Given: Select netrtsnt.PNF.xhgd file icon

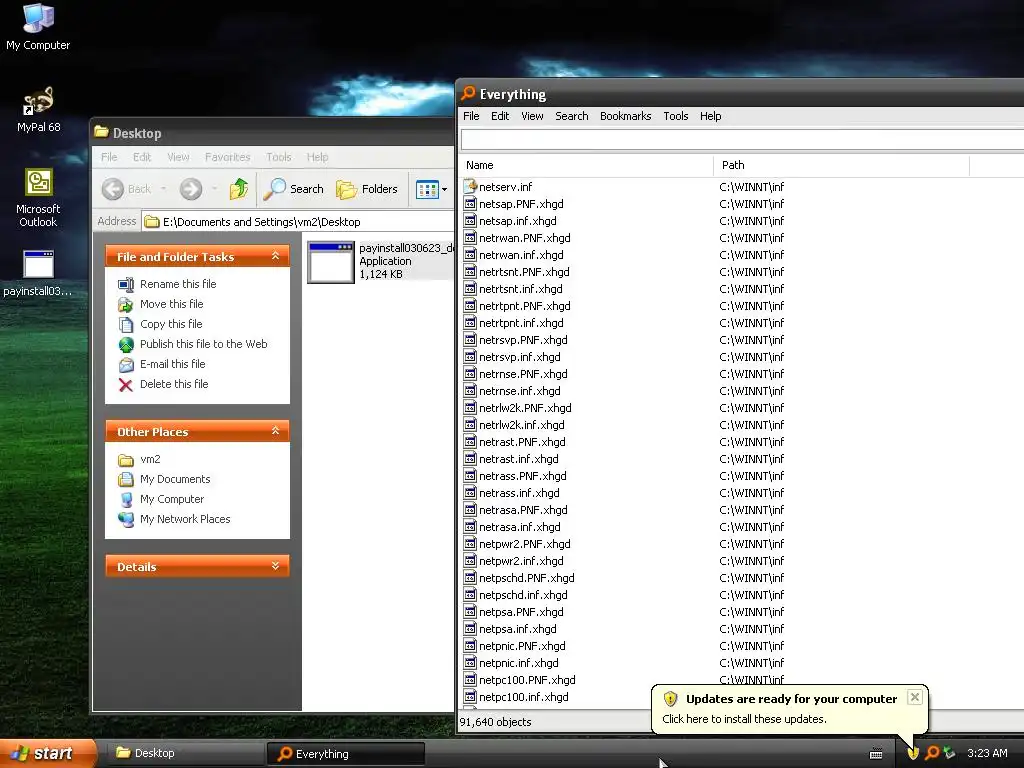Looking at the screenshot, I should (470, 272).
